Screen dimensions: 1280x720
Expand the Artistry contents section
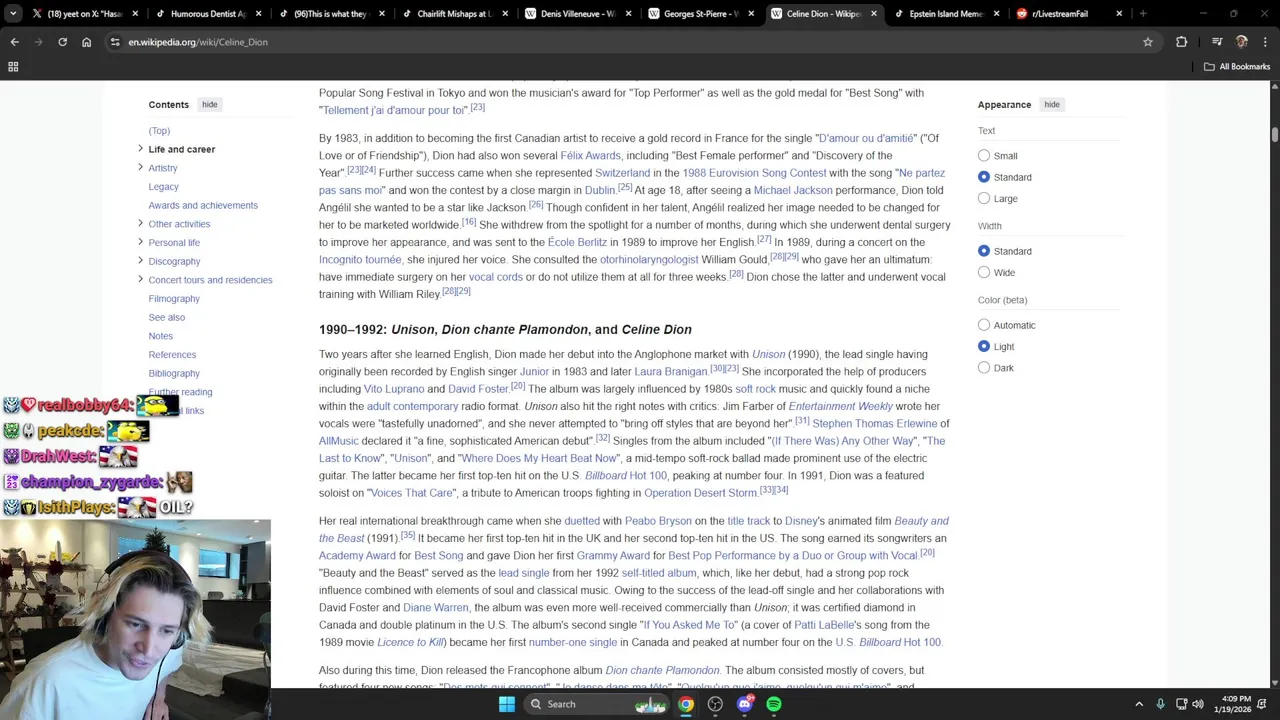(x=140, y=167)
